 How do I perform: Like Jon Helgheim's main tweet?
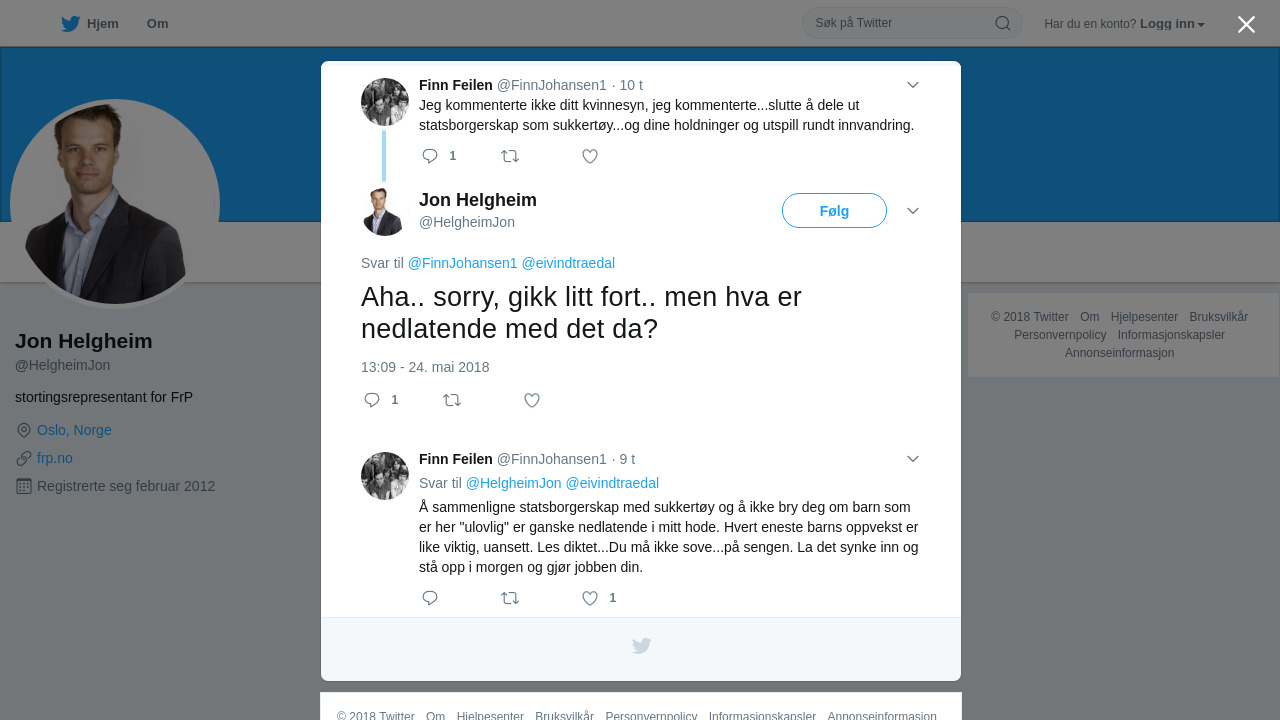(x=532, y=400)
